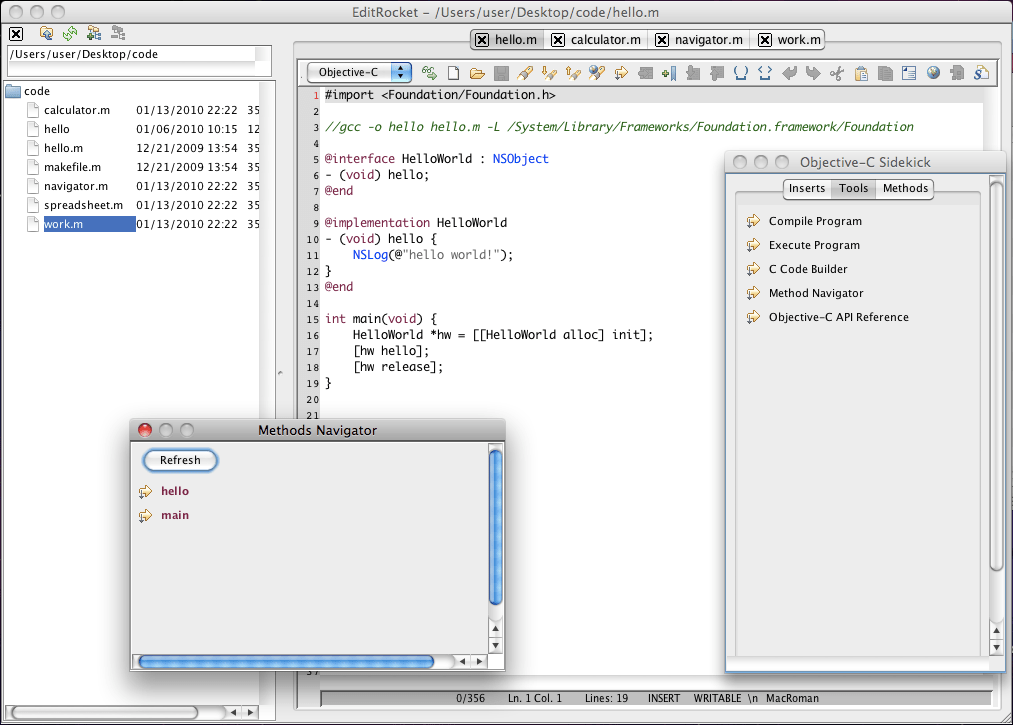Click the globe web preview icon
This screenshot has height=725, width=1013.
933,73
